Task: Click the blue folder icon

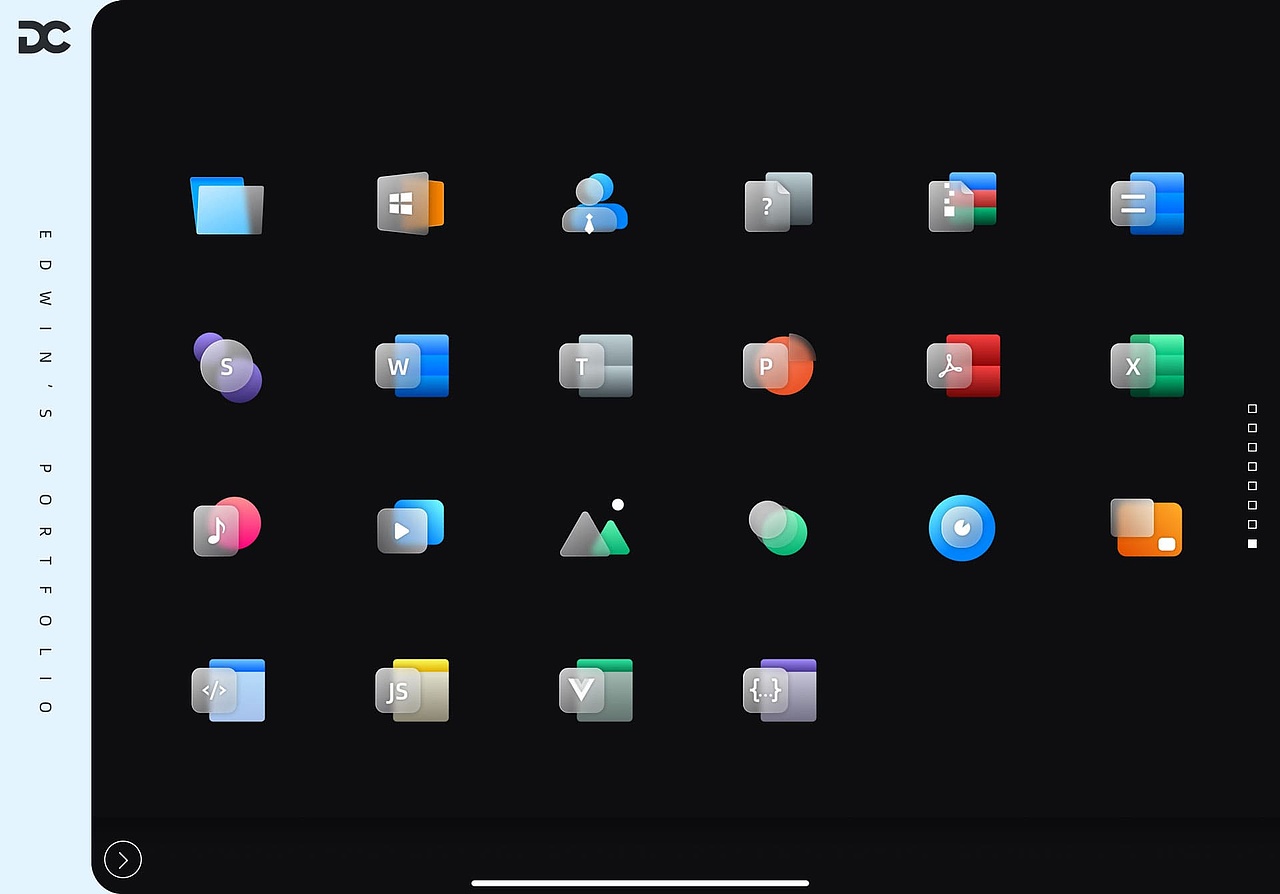Action: point(227,205)
